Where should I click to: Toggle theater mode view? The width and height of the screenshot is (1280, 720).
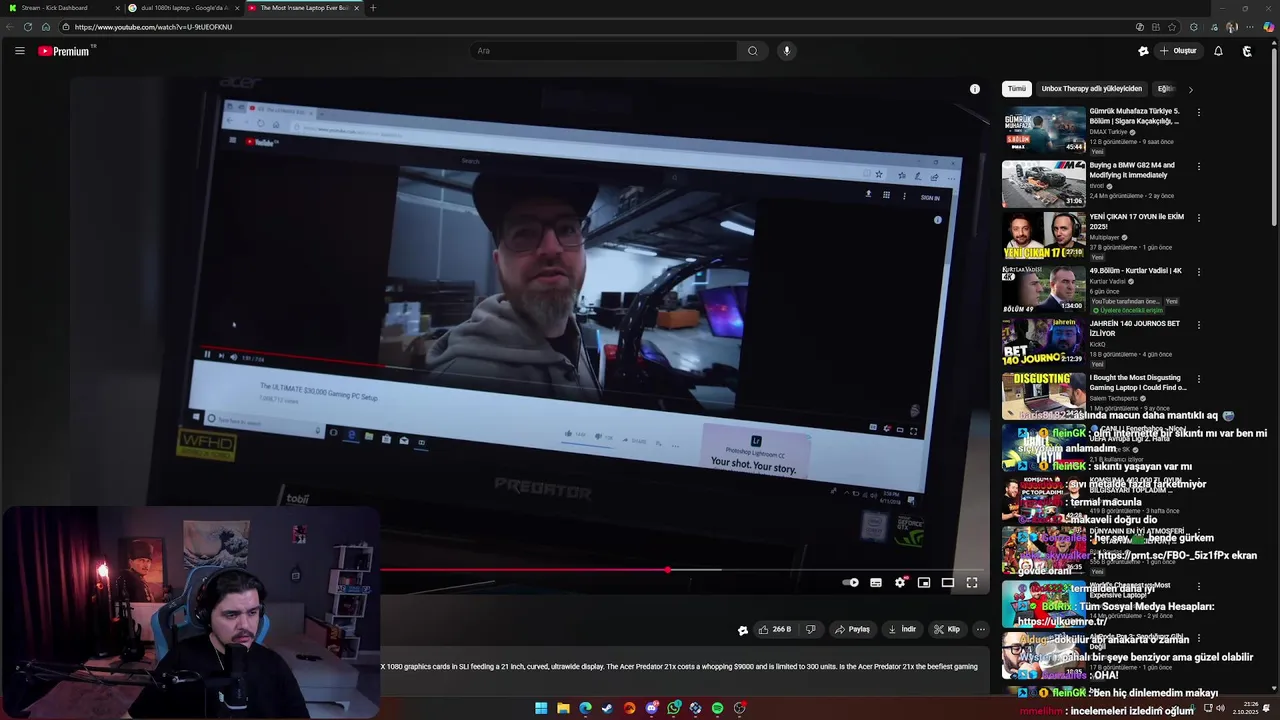pos(948,583)
